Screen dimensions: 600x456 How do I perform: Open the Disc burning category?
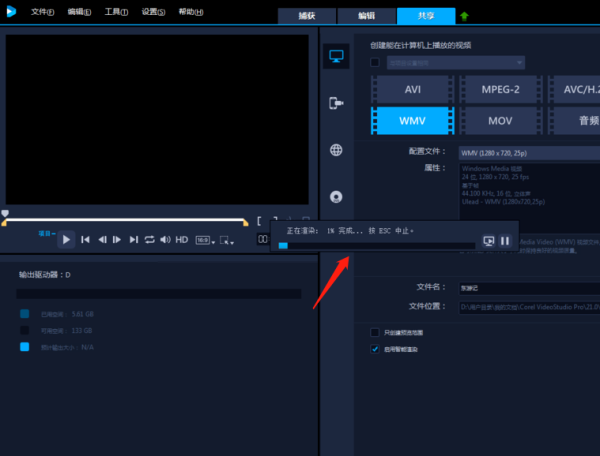pyautogui.click(x=336, y=196)
